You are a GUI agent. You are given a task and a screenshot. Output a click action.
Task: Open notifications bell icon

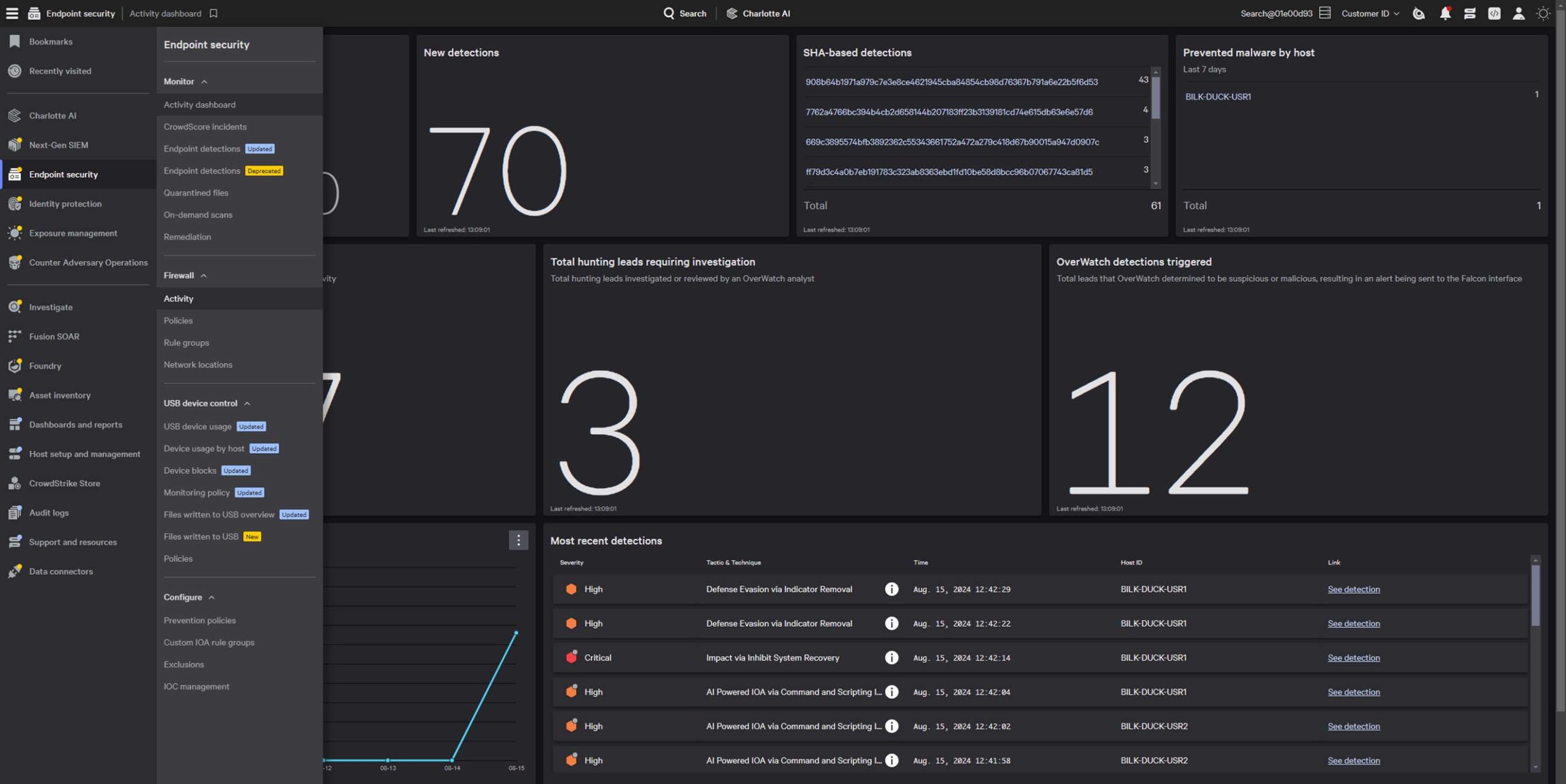(1445, 13)
